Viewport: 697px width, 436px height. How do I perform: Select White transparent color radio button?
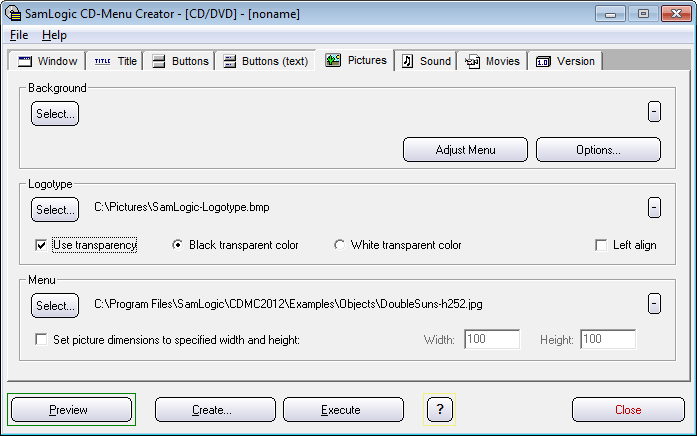339,245
